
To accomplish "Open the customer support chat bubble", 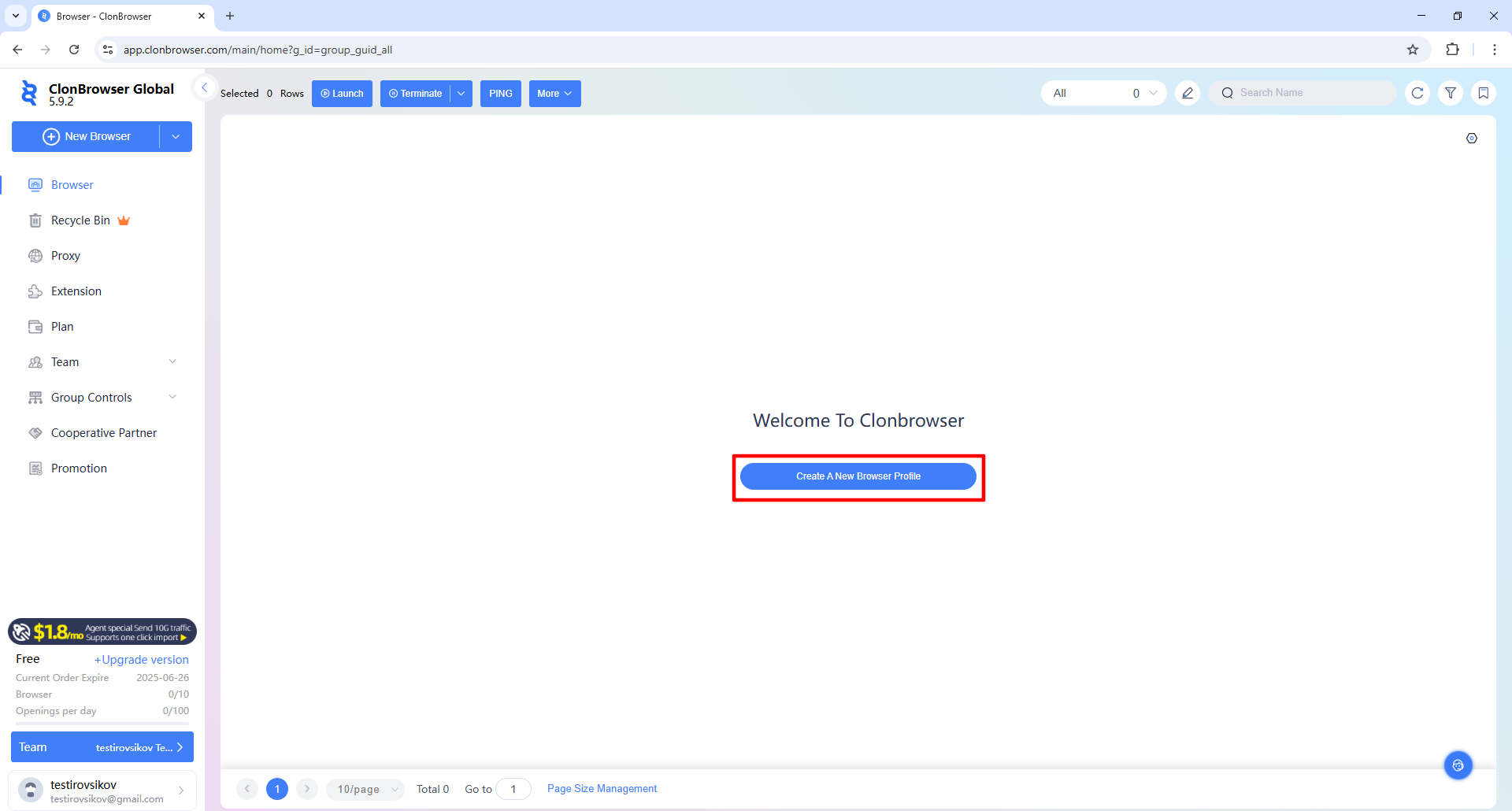I will tap(1458, 765).
